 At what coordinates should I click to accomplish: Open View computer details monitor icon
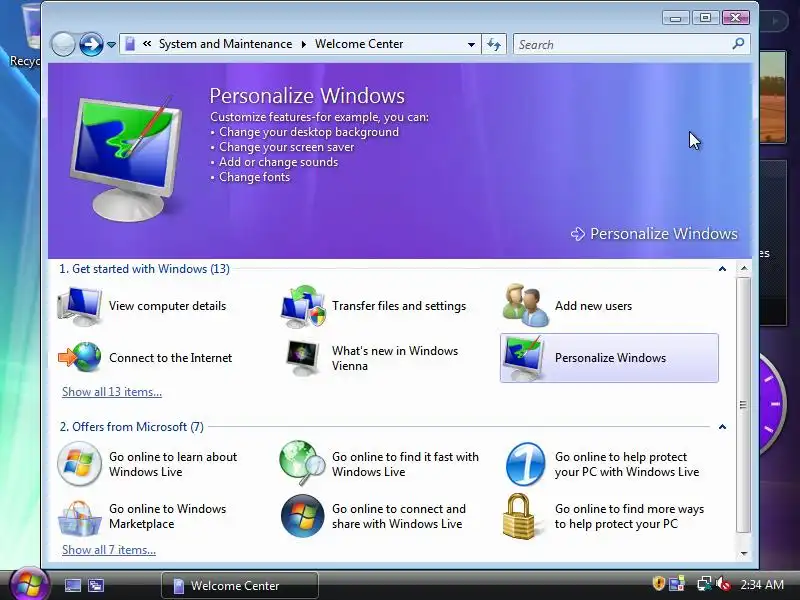(80, 306)
